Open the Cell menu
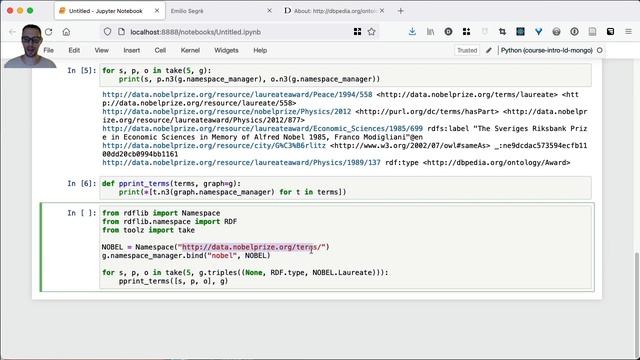The height and width of the screenshot is (360, 640). (x=160, y=50)
